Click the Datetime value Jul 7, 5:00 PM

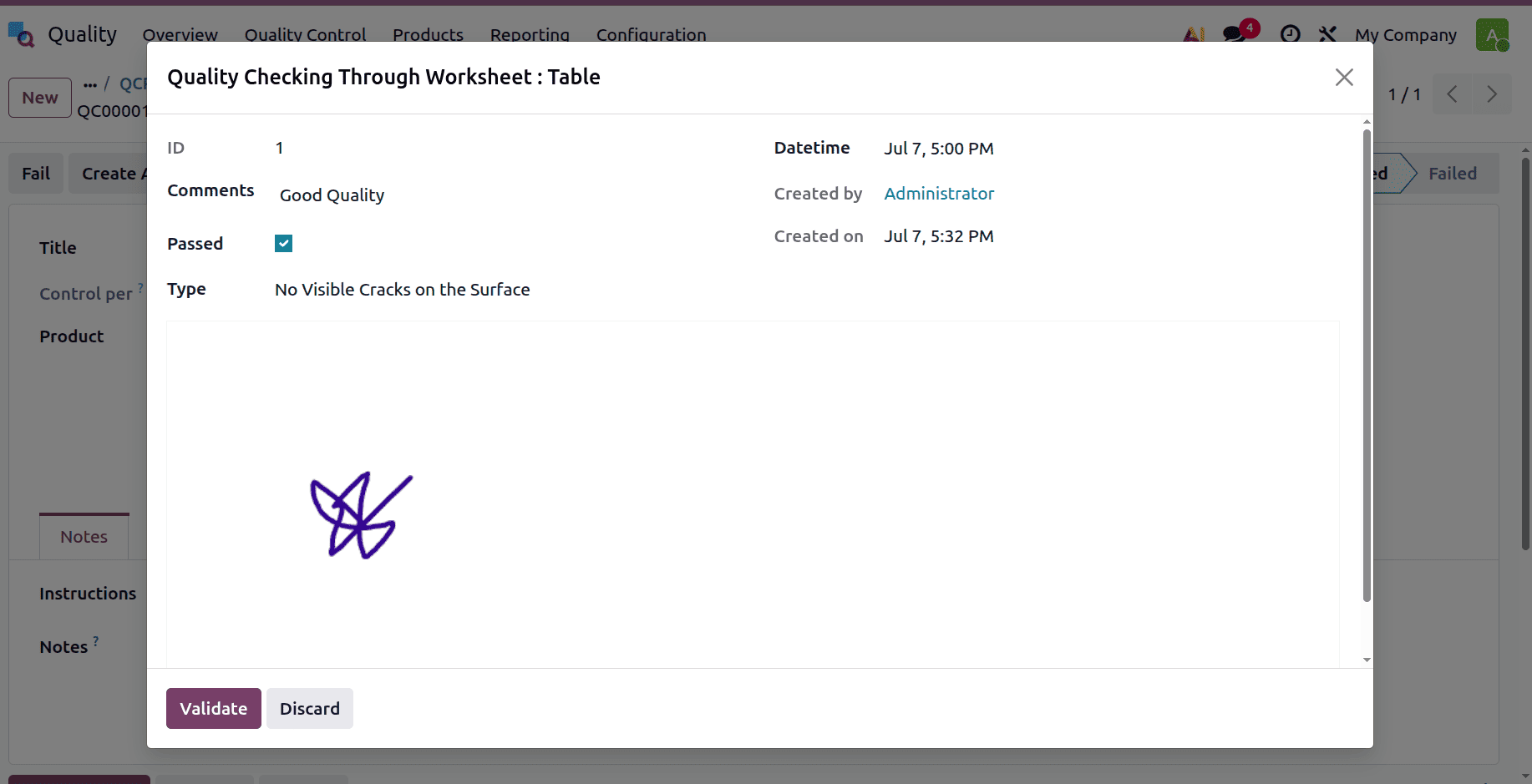(939, 149)
